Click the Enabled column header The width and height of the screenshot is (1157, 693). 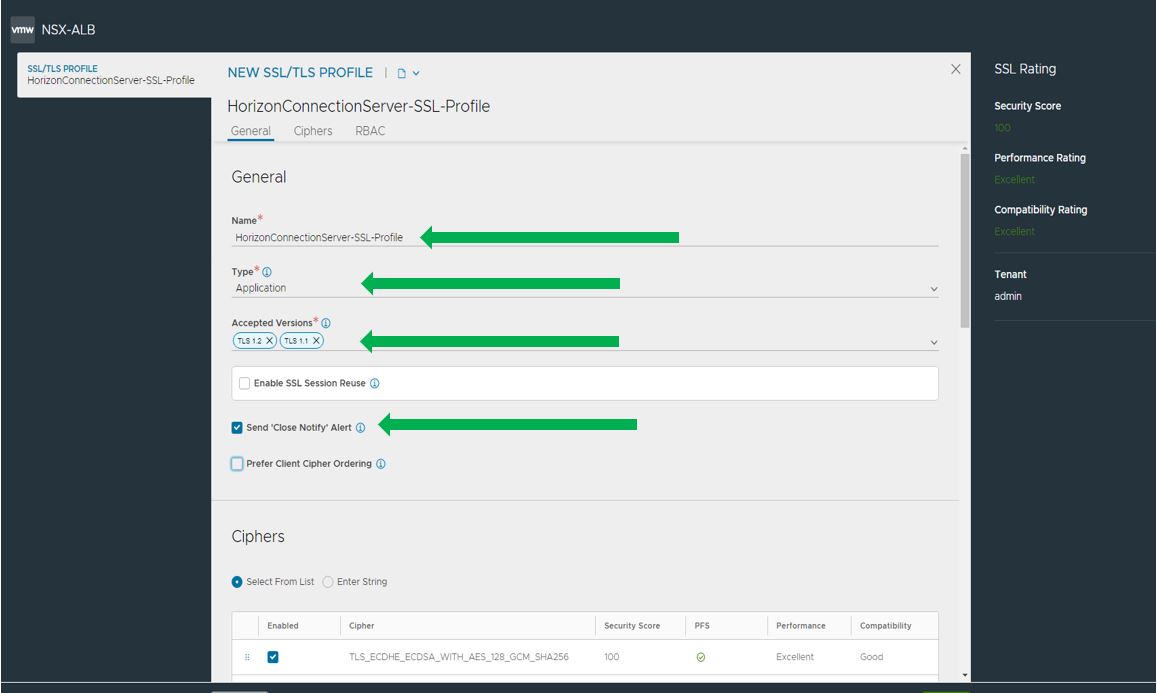point(283,626)
